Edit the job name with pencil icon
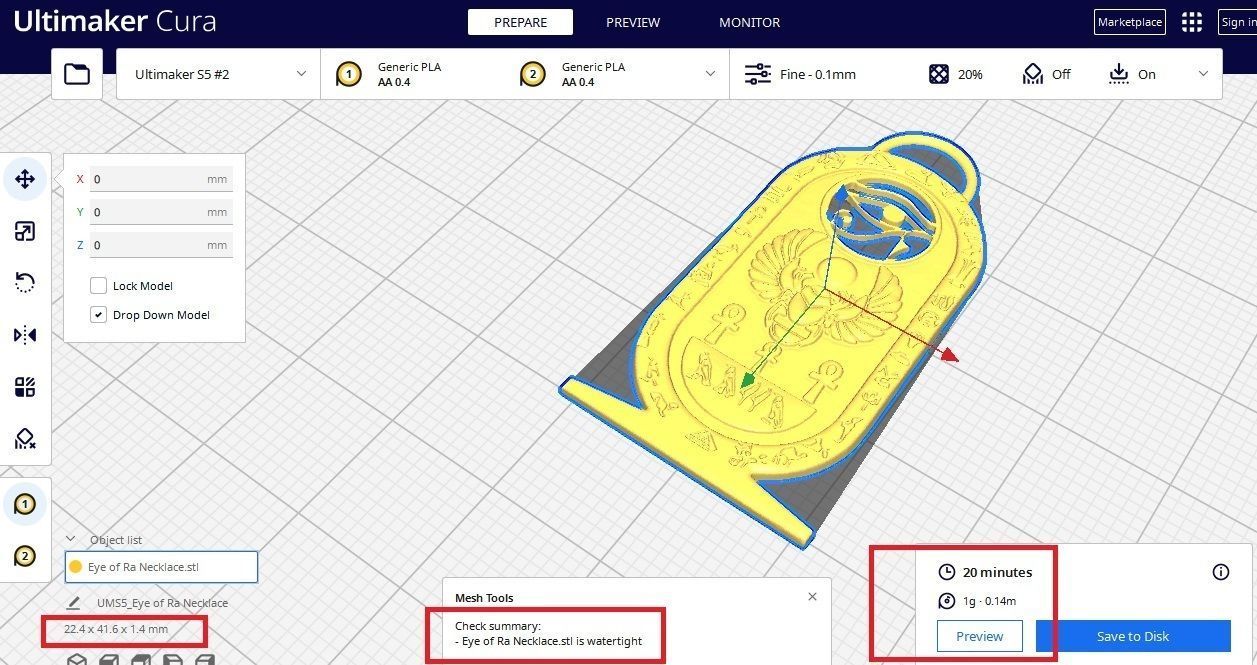Image resolution: width=1257 pixels, height=665 pixels. point(74,603)
